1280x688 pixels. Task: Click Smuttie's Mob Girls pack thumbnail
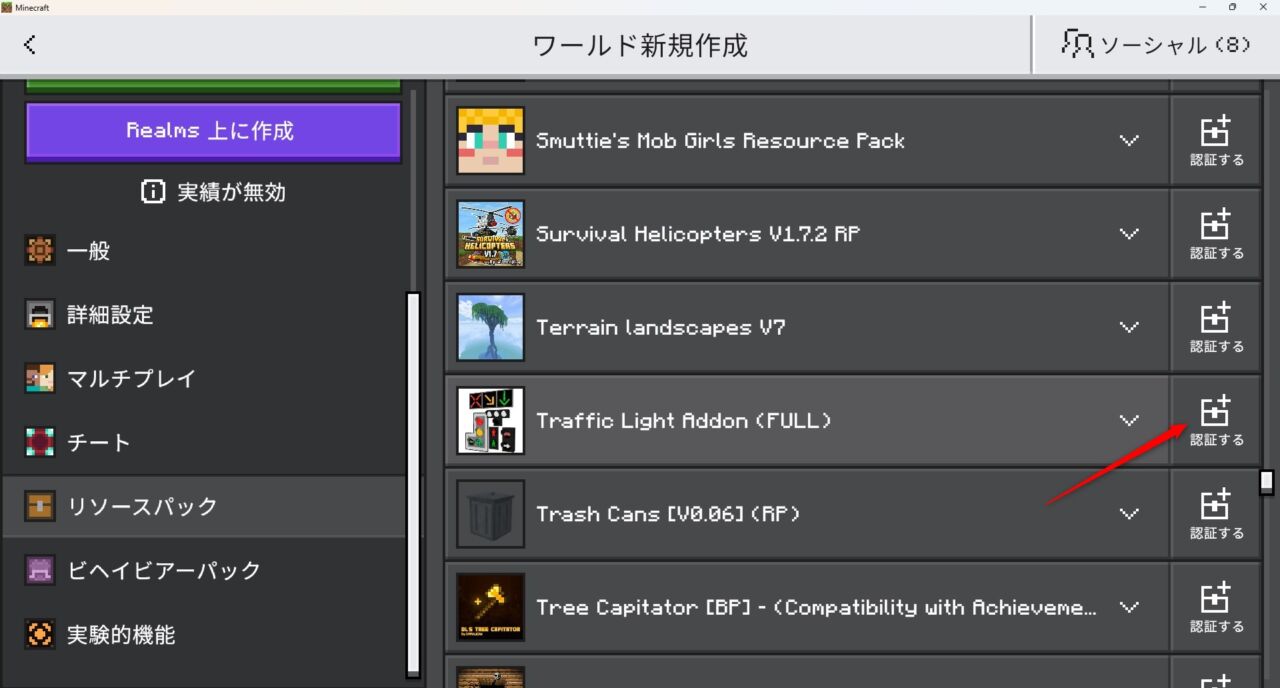point(490,141)
